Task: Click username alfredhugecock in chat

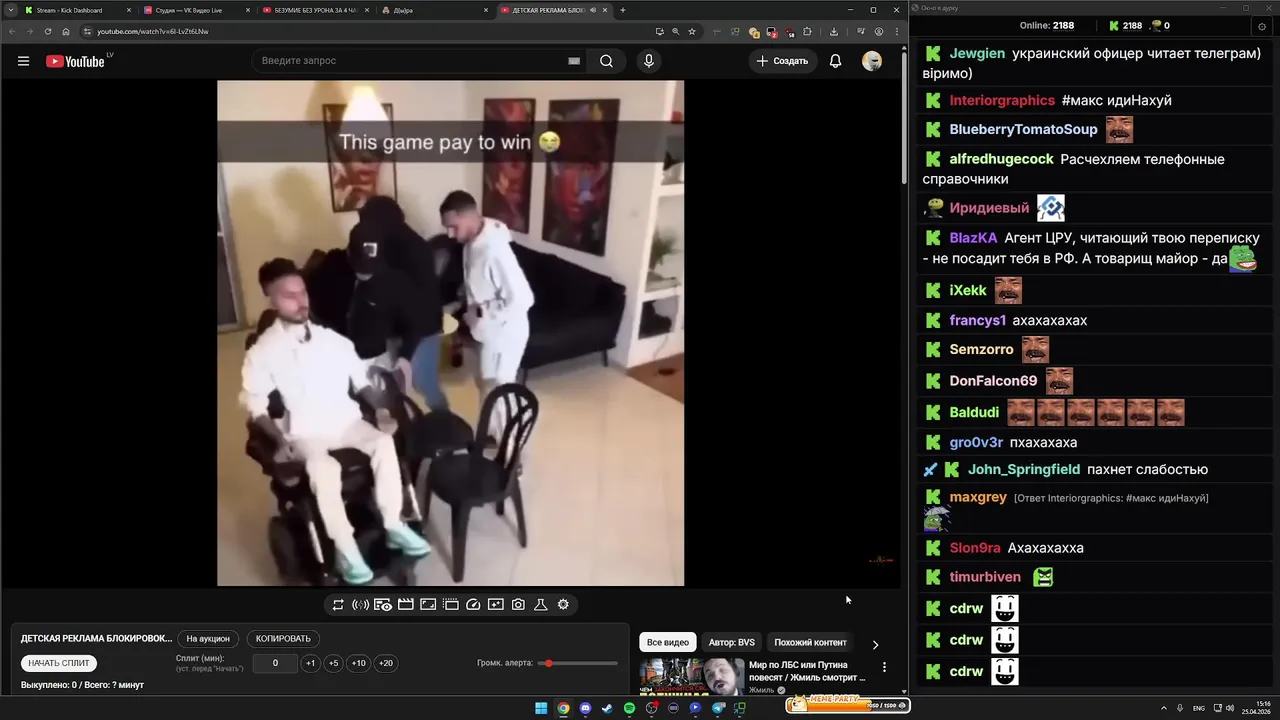Action: tap(1001, 159)
